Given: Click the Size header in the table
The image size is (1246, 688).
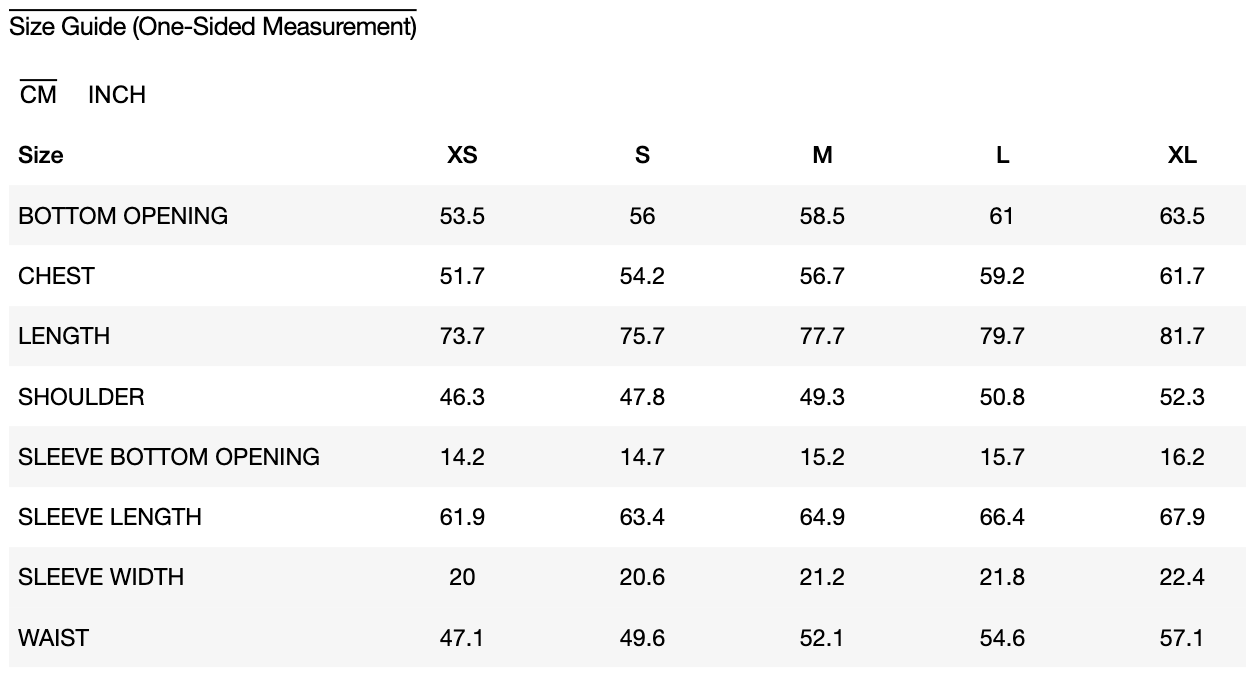Looking at the screenshot, I should pos(41,155).
